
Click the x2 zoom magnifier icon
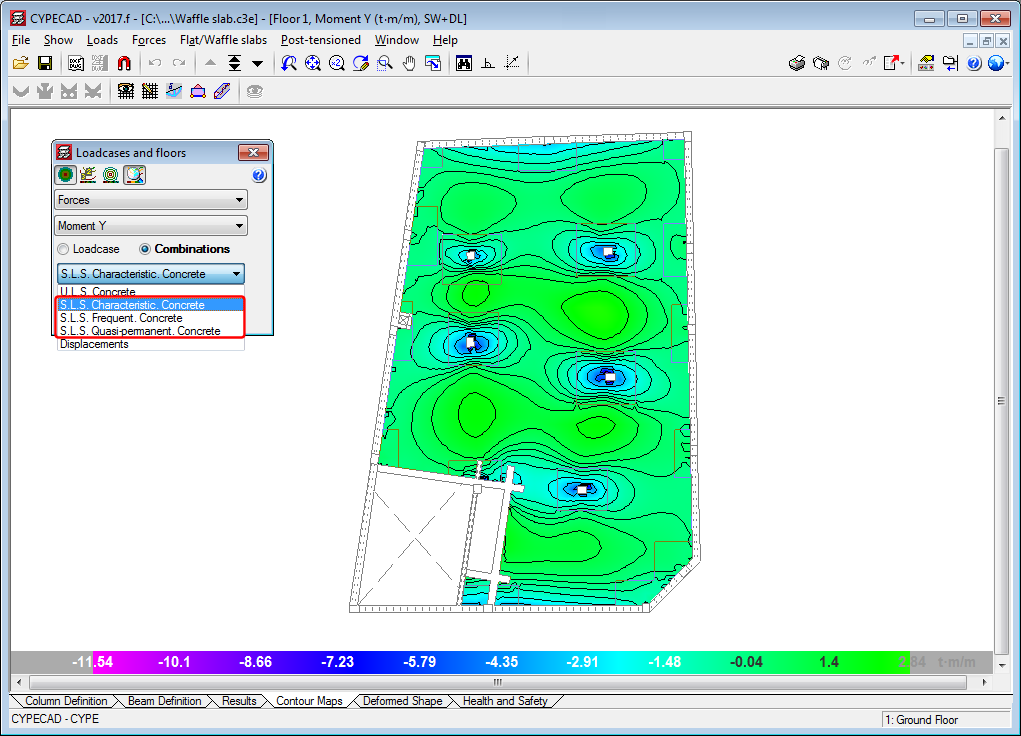pos(336,63)
